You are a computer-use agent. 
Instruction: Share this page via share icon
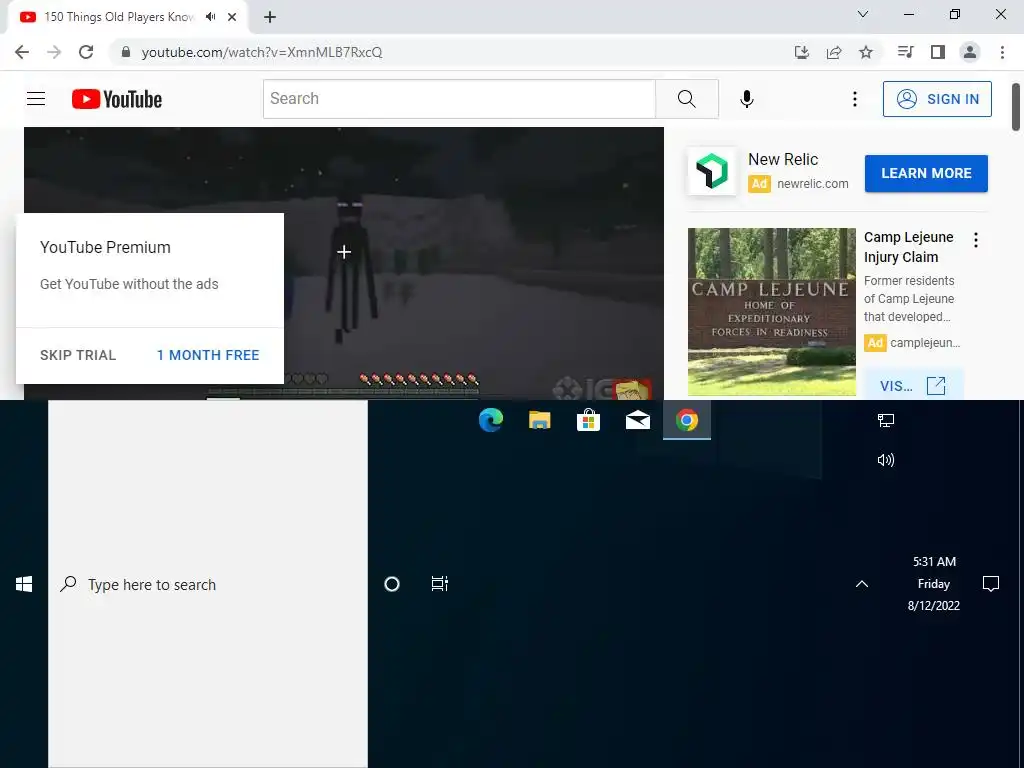(834, 52)
